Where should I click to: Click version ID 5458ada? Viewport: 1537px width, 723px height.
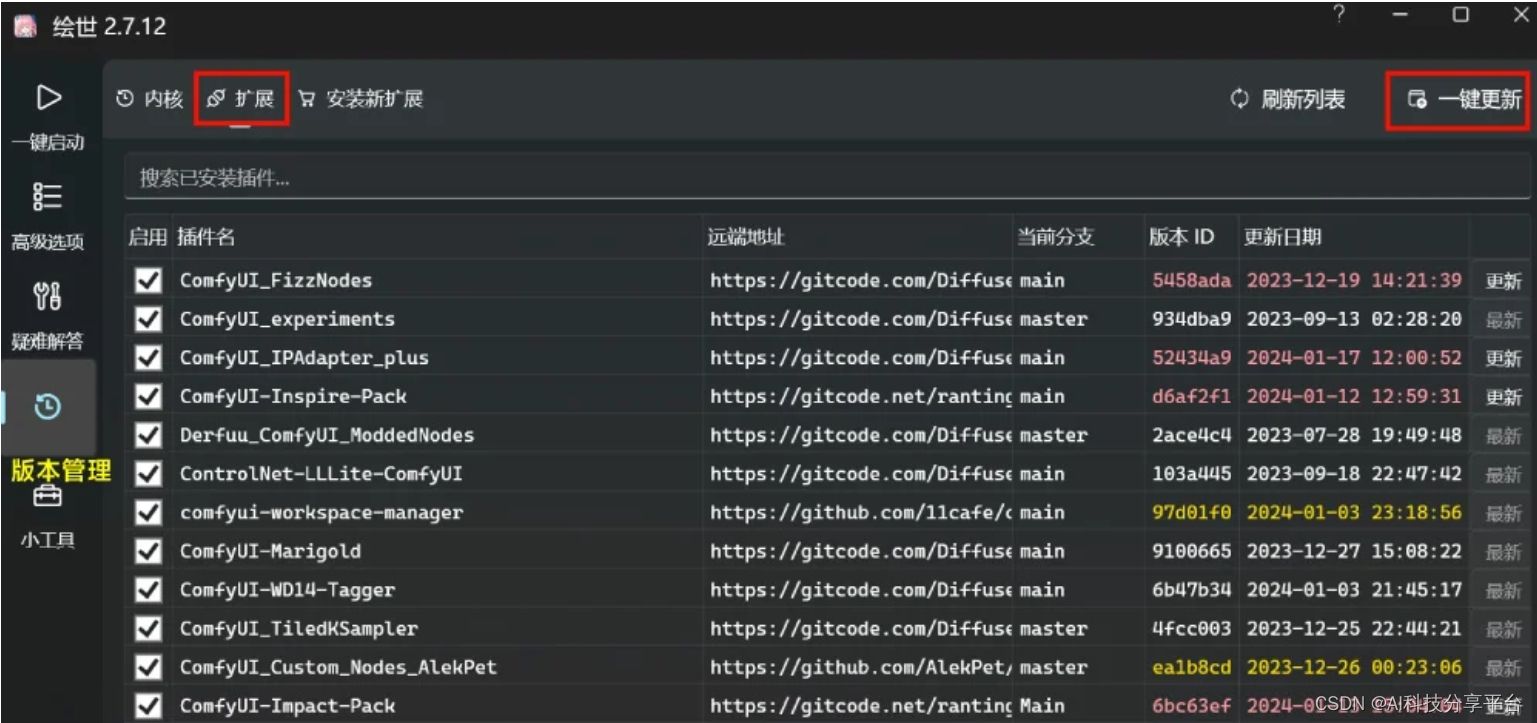point(1192,281)
